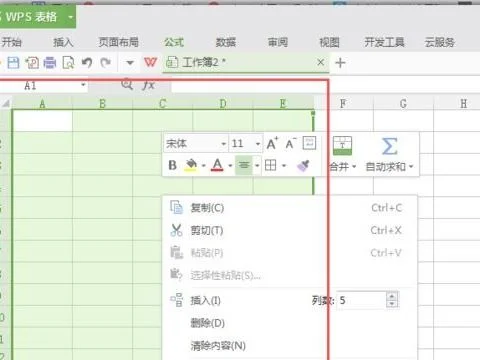Viewport: 480px width, 360px height.
Task: Expand the quick access toolbar dropdown arrow
Action: point(130,63)
